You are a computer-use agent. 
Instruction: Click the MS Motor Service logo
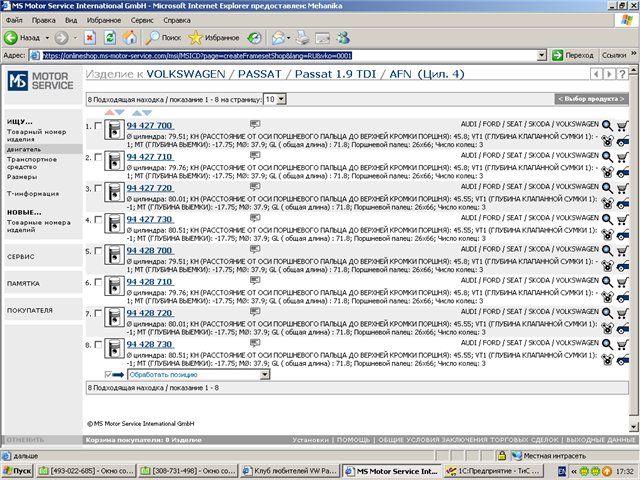click(40, 81)
